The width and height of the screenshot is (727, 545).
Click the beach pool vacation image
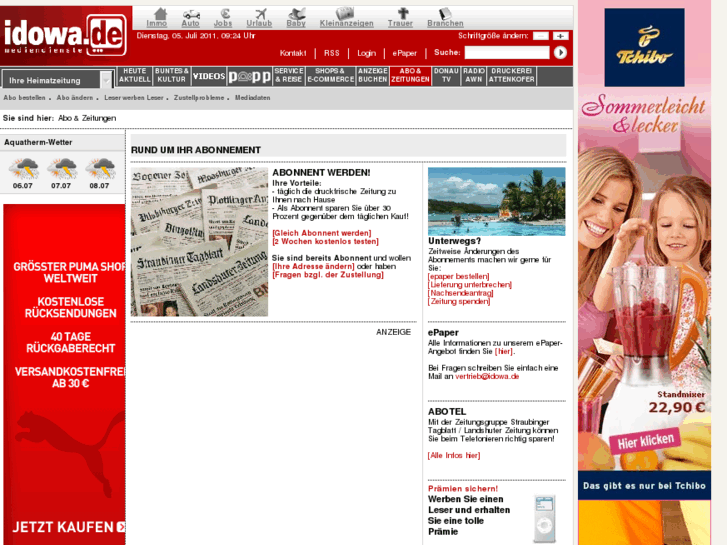[x=497, y=202]
